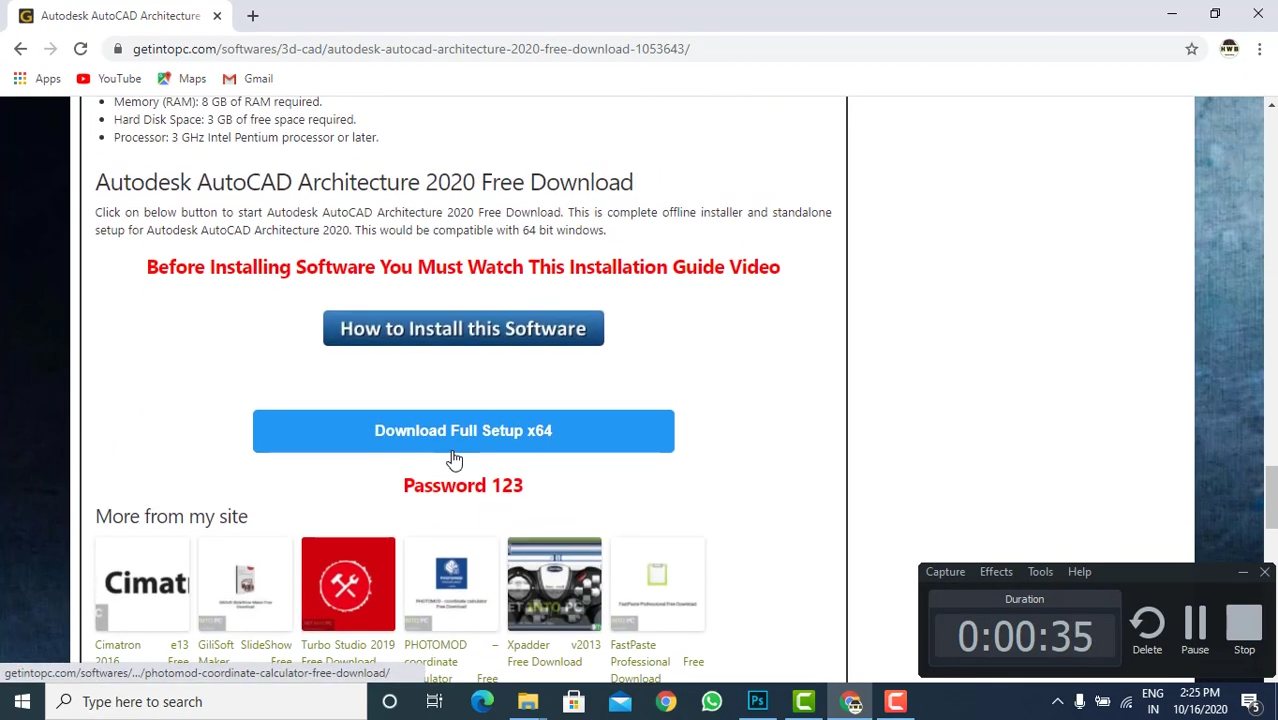Screen dimensions: 1278x720
Task: Close the Autodesk AutoCAD Architecture tab
Action: click(217, 16)
